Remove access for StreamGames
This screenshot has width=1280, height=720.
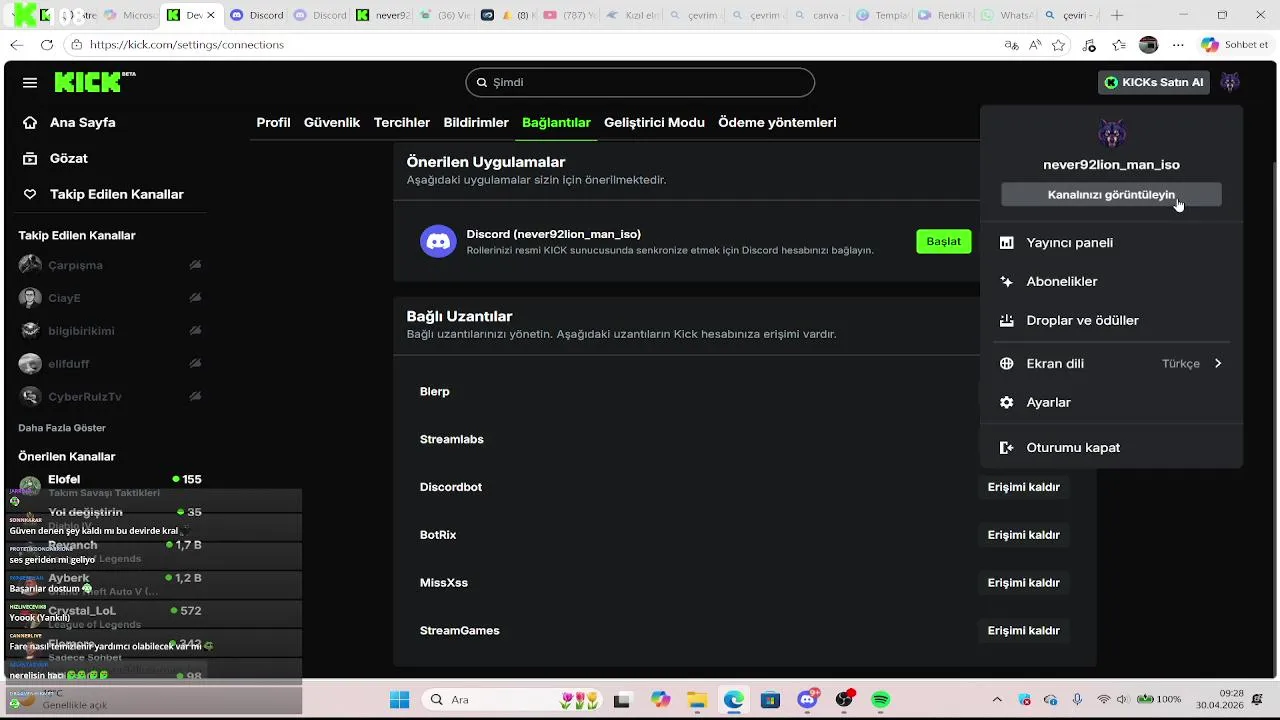(x=1023, y=631)
